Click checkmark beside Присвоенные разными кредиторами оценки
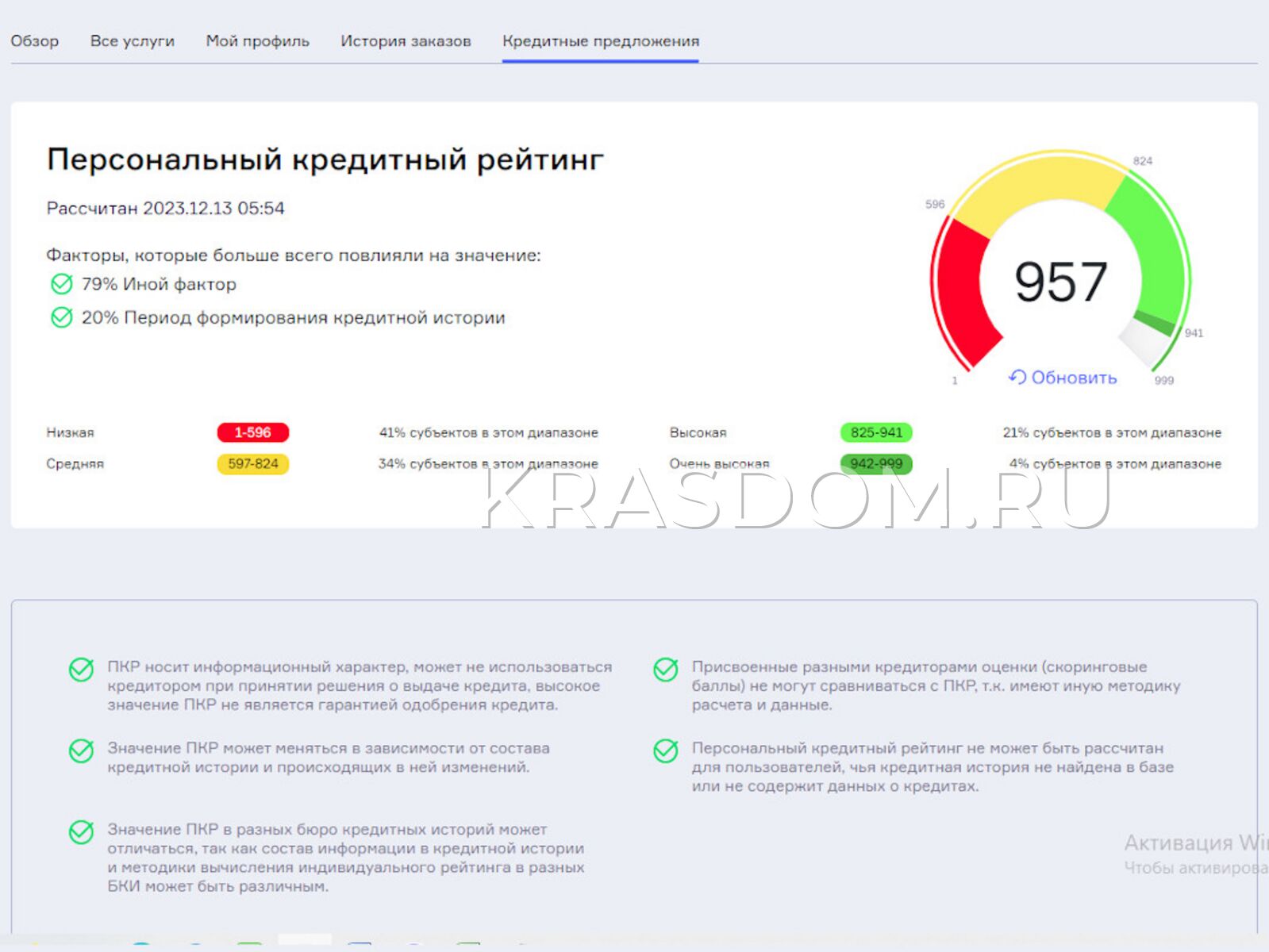 [665, 670]
